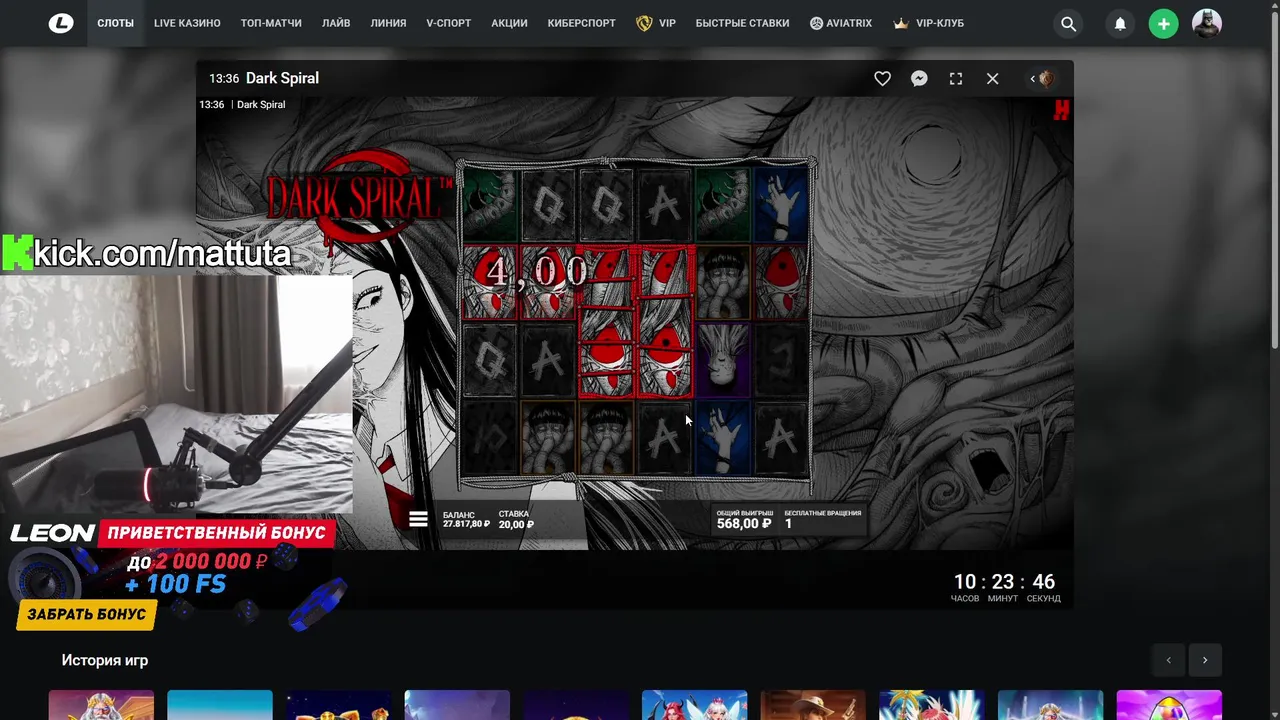The width and height of the screenshot is (1280, 720).
Task: Open the chat messenger icon
Action: 919,78
